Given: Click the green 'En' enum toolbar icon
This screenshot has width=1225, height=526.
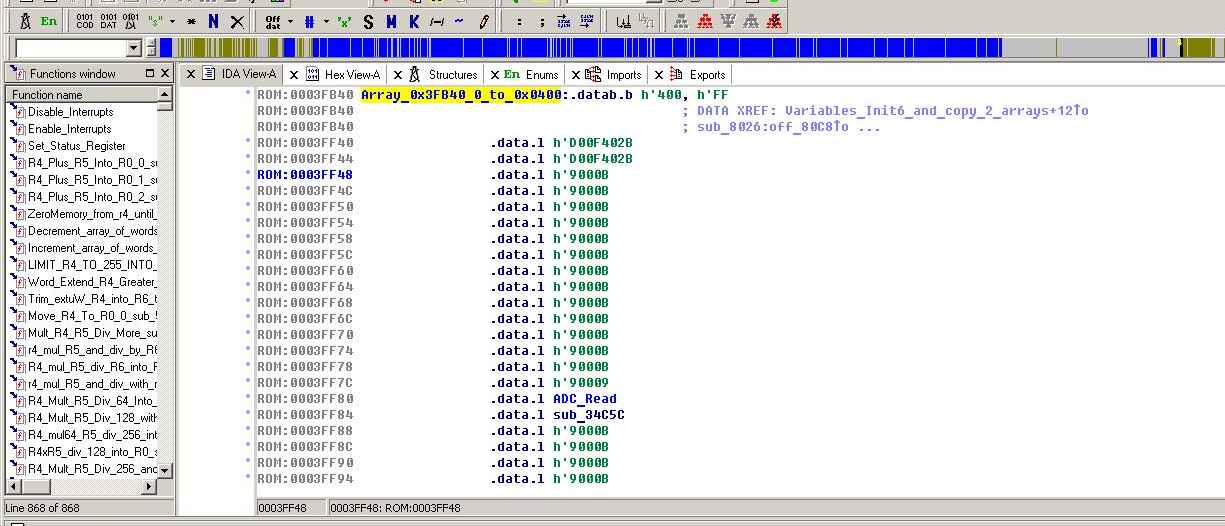Looking at the screenshot, I should [x=49, y=21].
